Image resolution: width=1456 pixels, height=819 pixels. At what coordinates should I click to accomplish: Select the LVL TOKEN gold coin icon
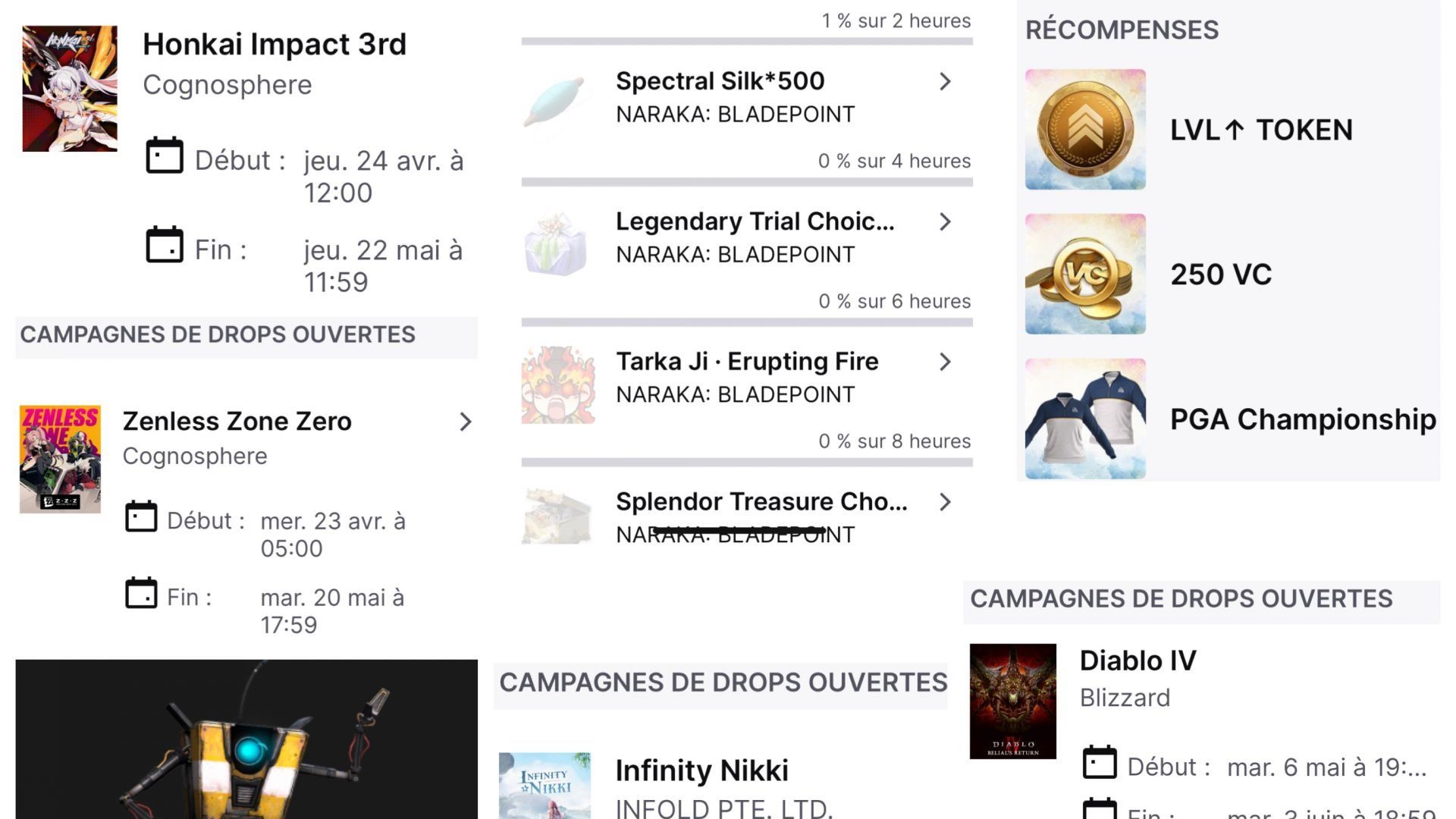[1085, 130]
